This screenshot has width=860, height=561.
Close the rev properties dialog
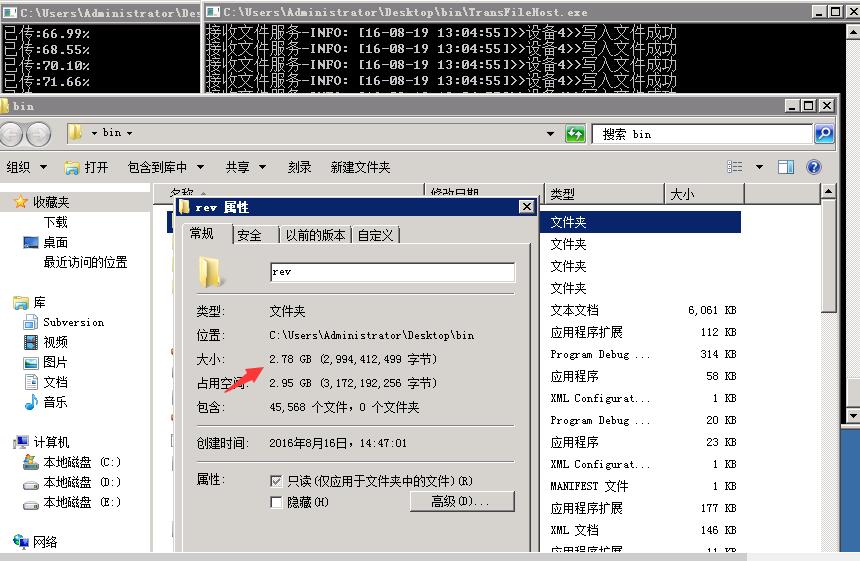(527, 206)
